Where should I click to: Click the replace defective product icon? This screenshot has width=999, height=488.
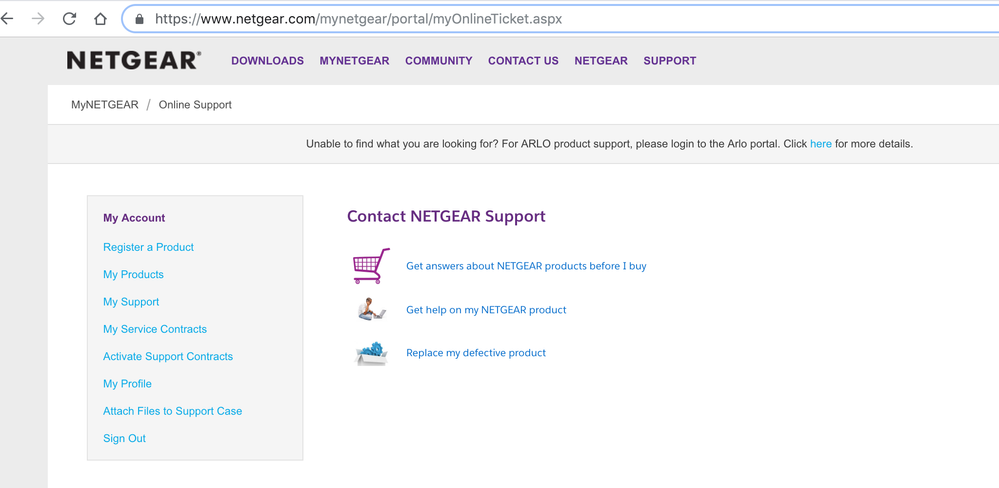pyautogui.click(x=371, y=353)
